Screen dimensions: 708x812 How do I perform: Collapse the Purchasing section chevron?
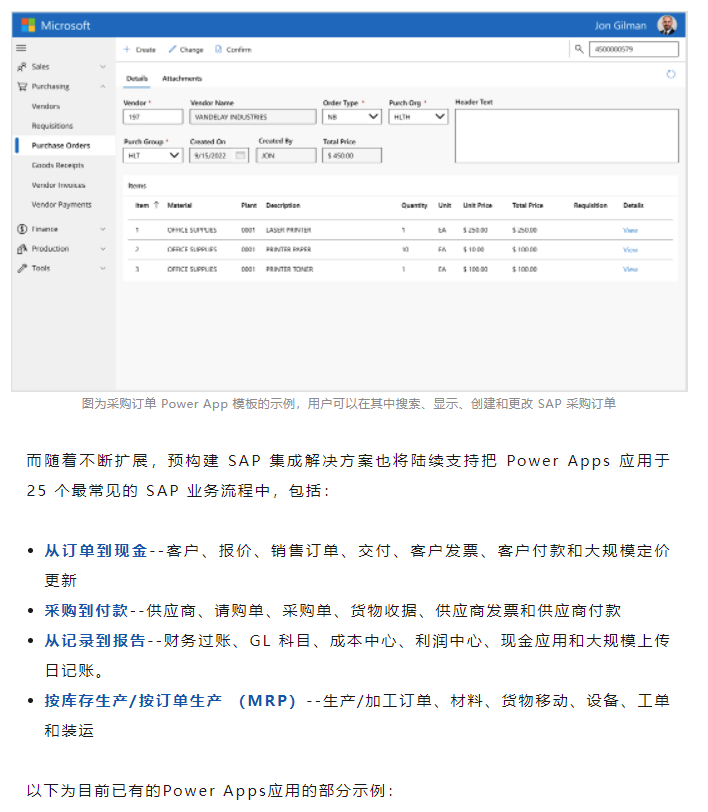coord(103,86)
